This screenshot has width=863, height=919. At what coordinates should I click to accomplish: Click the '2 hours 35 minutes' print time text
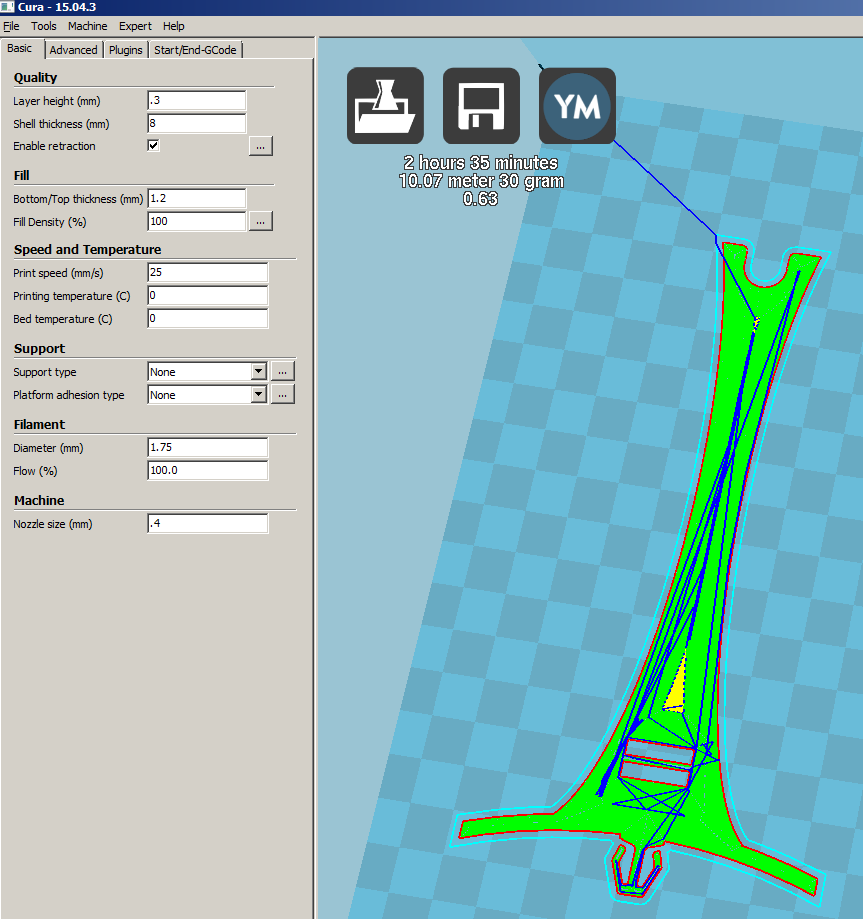point(481,162)
